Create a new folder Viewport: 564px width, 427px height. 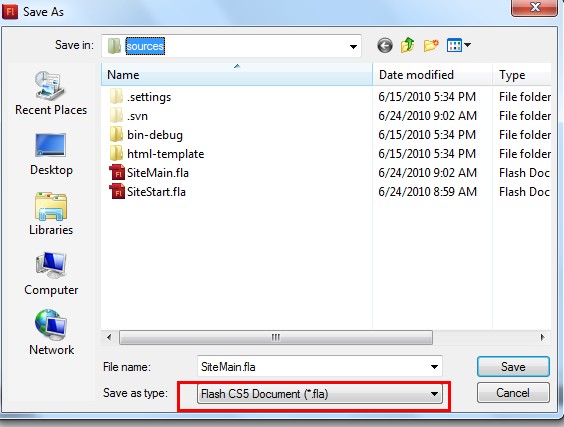[431, 45]
